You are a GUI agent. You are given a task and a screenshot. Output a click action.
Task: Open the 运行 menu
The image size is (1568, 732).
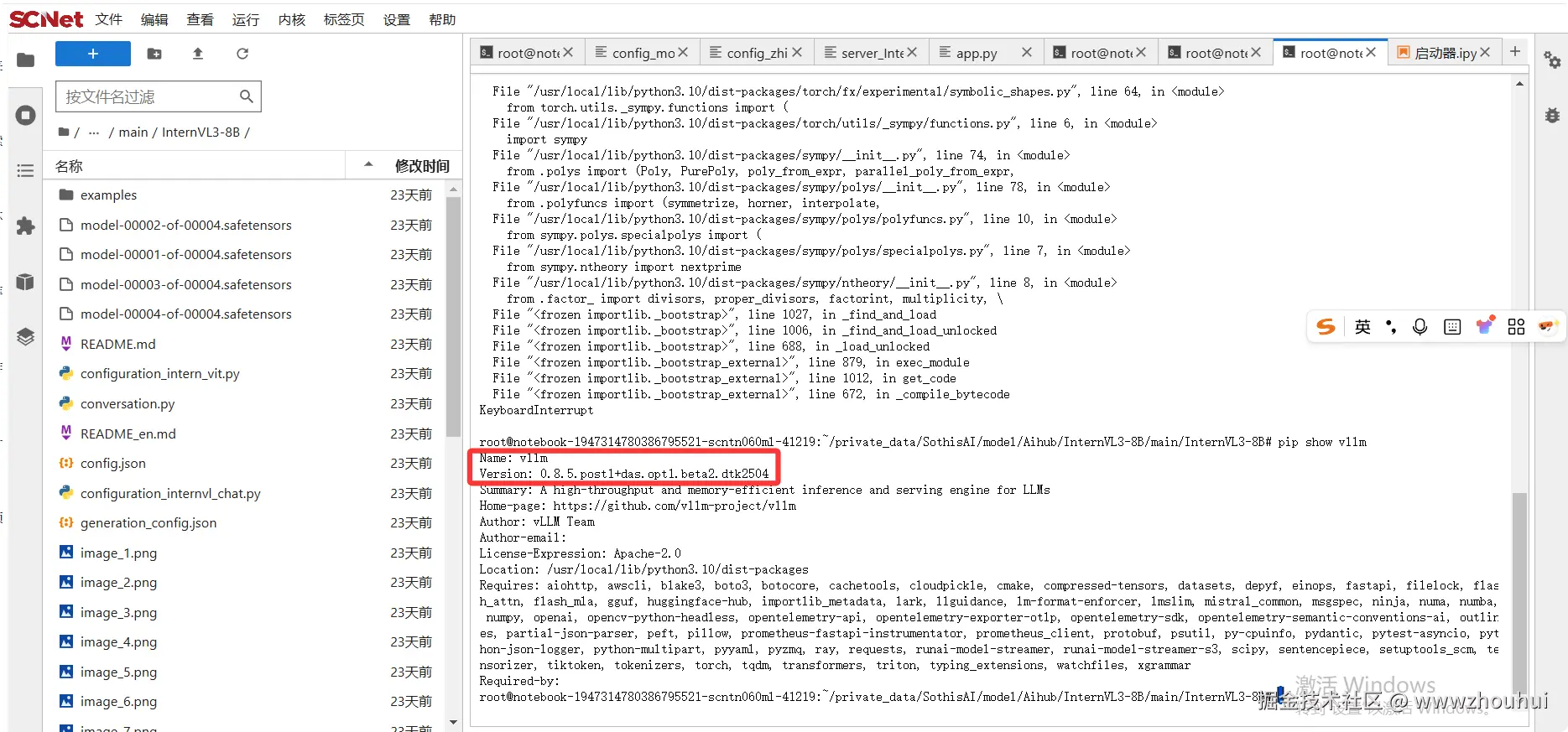click(x=246, y=19)
